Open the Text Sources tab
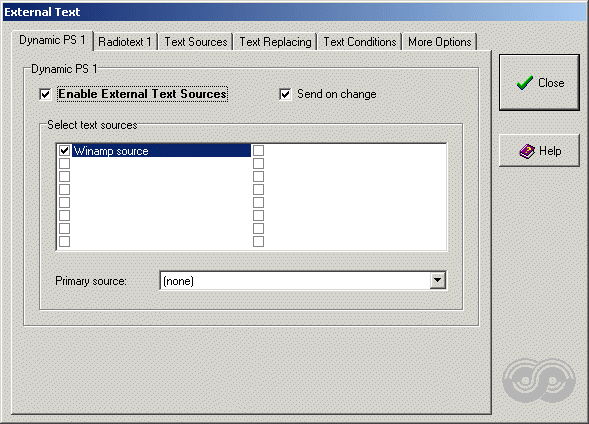 coord(196,42)
